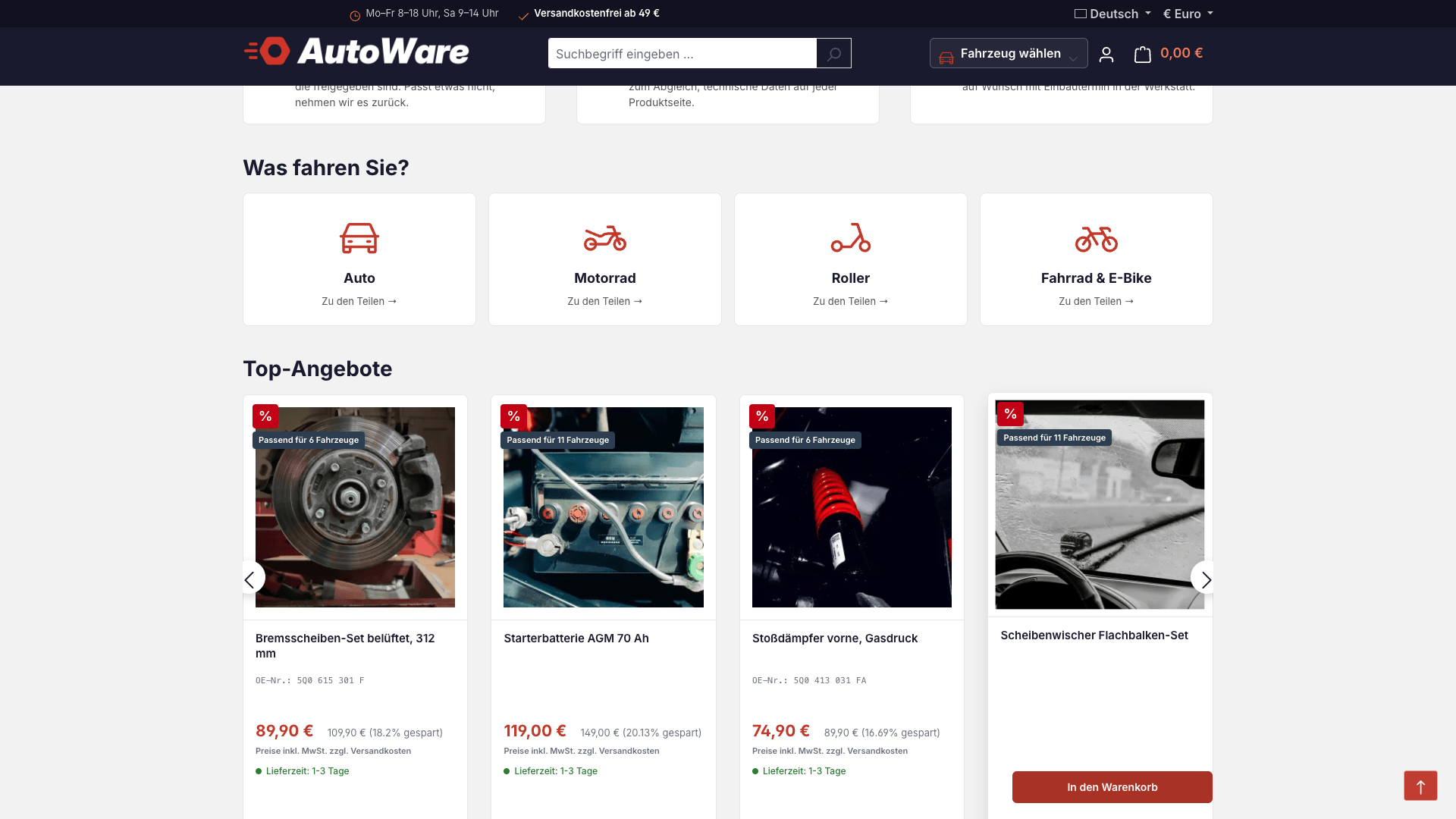Select the Motorrad motorcycle icon
1456x819 pixels.
pyautogui.click(x=605, y=238)
